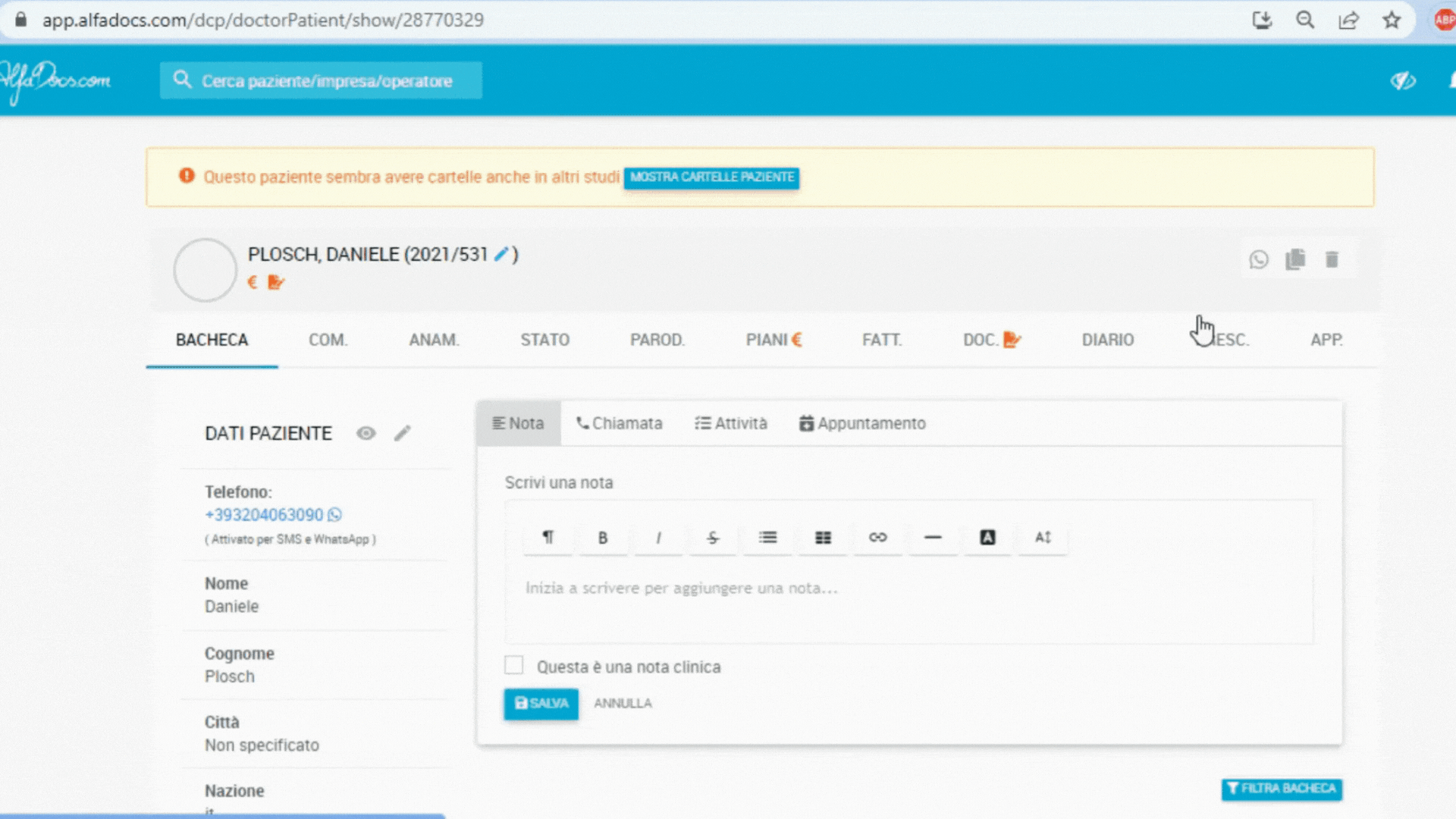Toggle patient data visibility eye icon
Image resolution: width=1456 pixels, height=819 pixels.
[x=366, y=433]
